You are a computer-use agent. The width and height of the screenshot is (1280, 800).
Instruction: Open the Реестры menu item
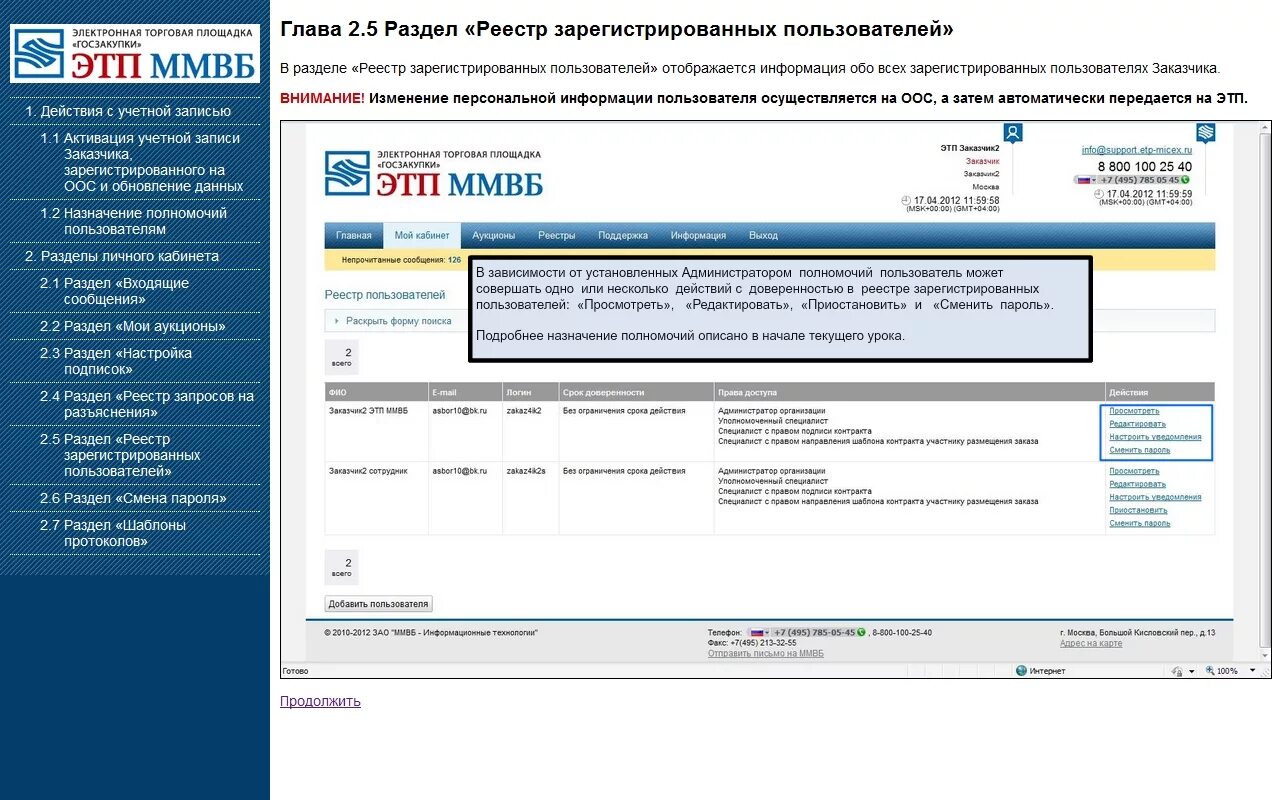click(x=556, y=236)
